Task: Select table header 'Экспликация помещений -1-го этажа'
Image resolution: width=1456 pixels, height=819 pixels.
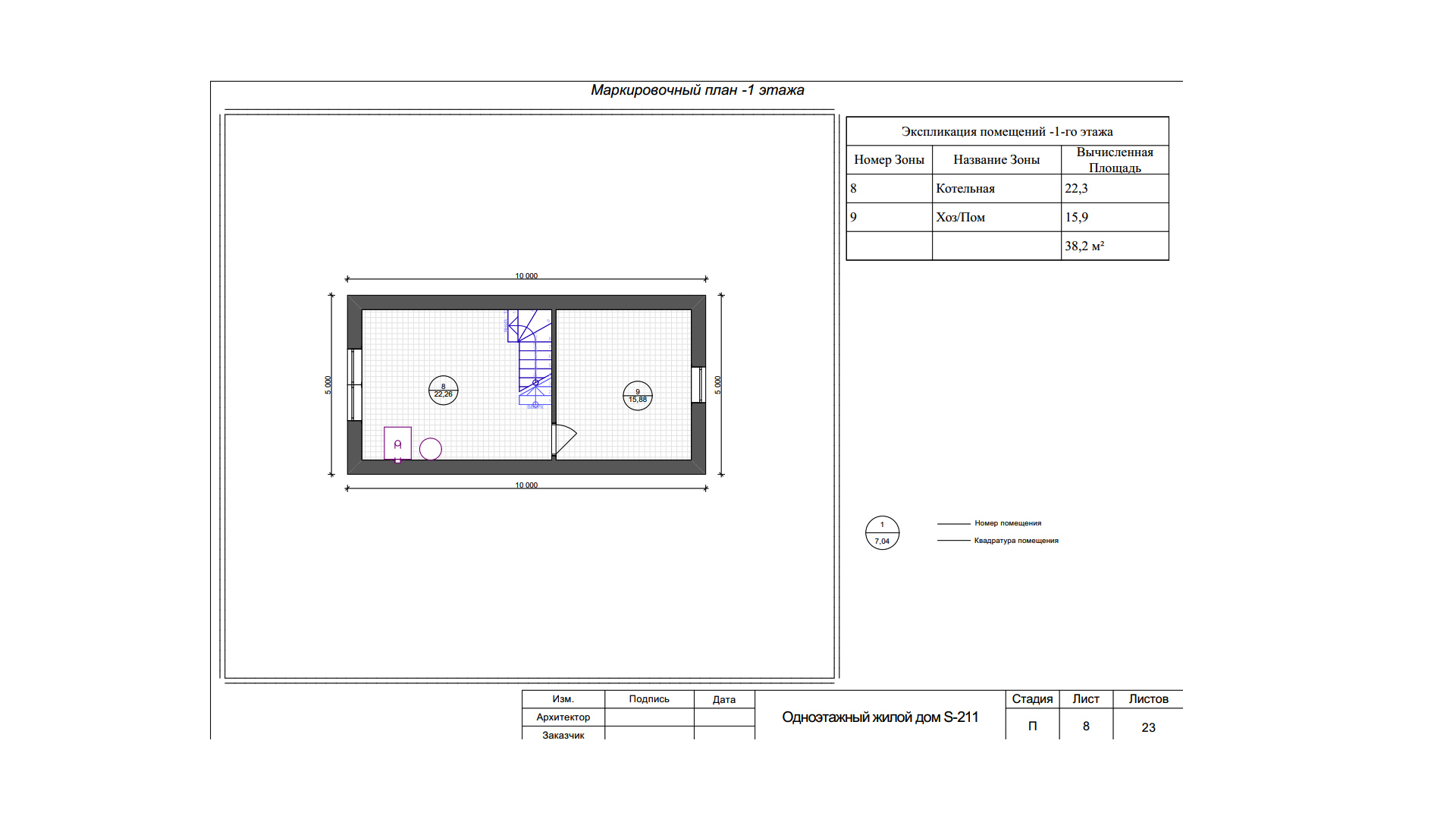Action: click(1007, 131)
